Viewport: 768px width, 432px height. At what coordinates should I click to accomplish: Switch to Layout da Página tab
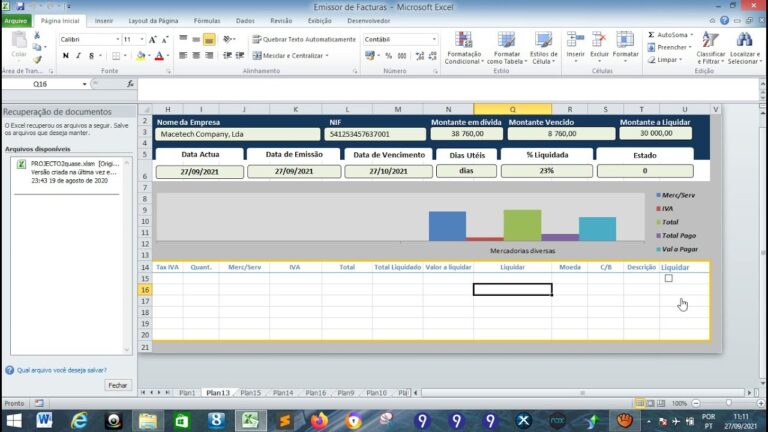tap(153, 21)
